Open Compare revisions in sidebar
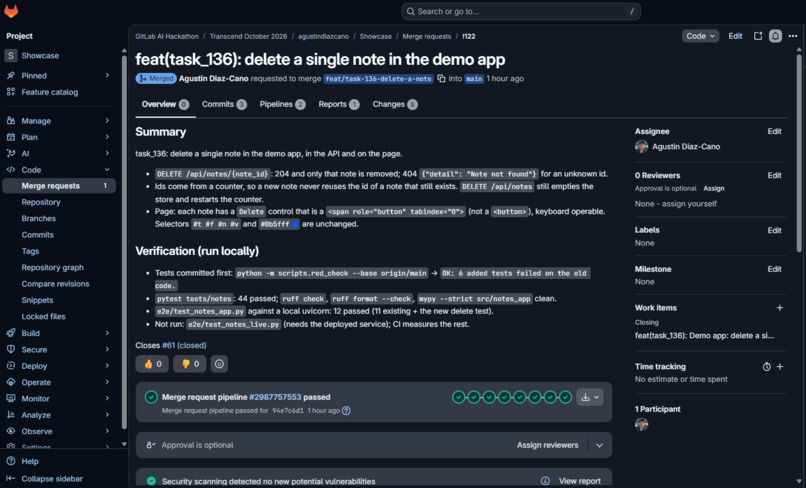Screen dimensions: 806x488 pyautogui.click(x=56, y=284)
